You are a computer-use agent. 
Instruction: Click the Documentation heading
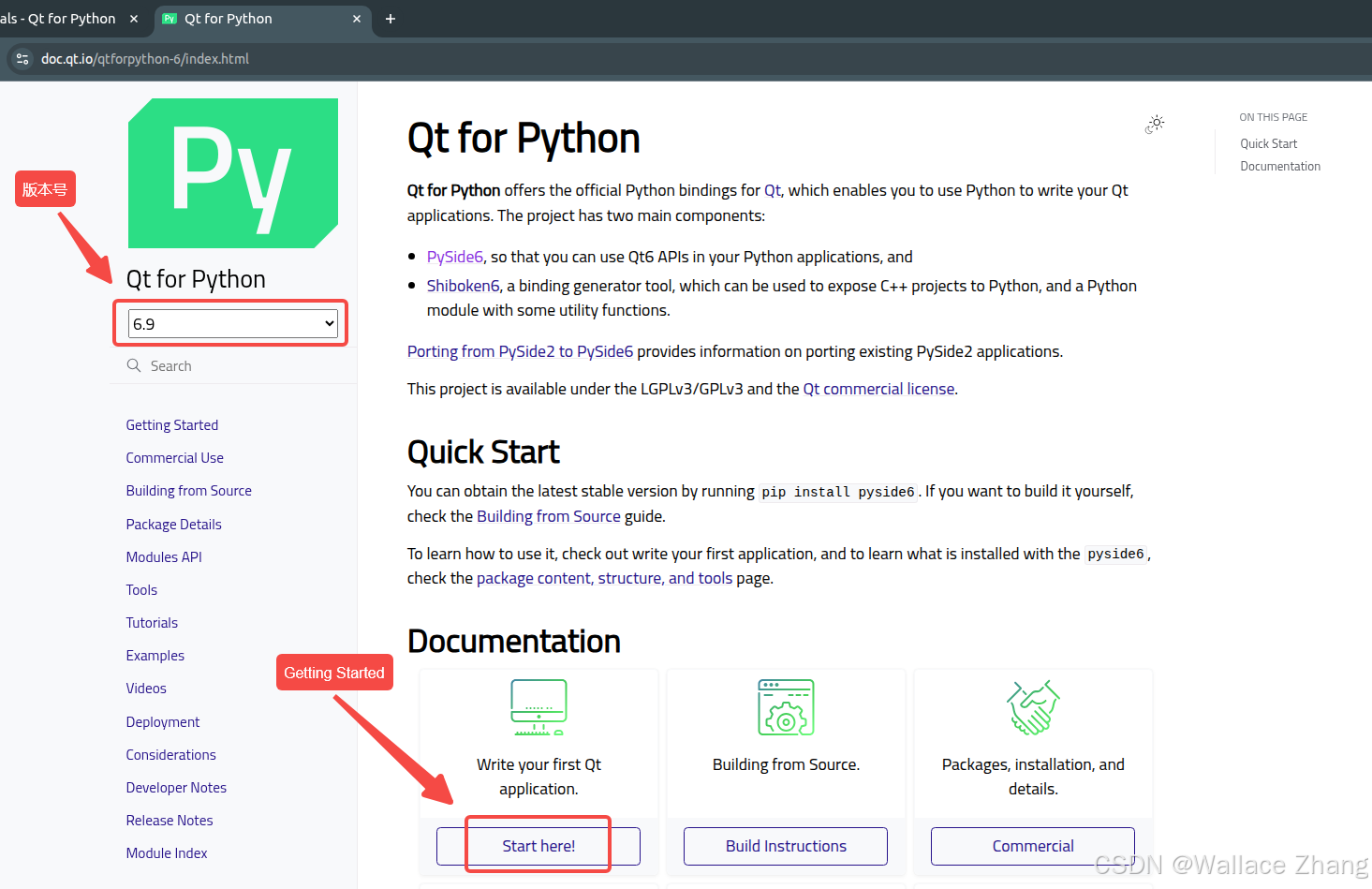(x=514, y=642)
